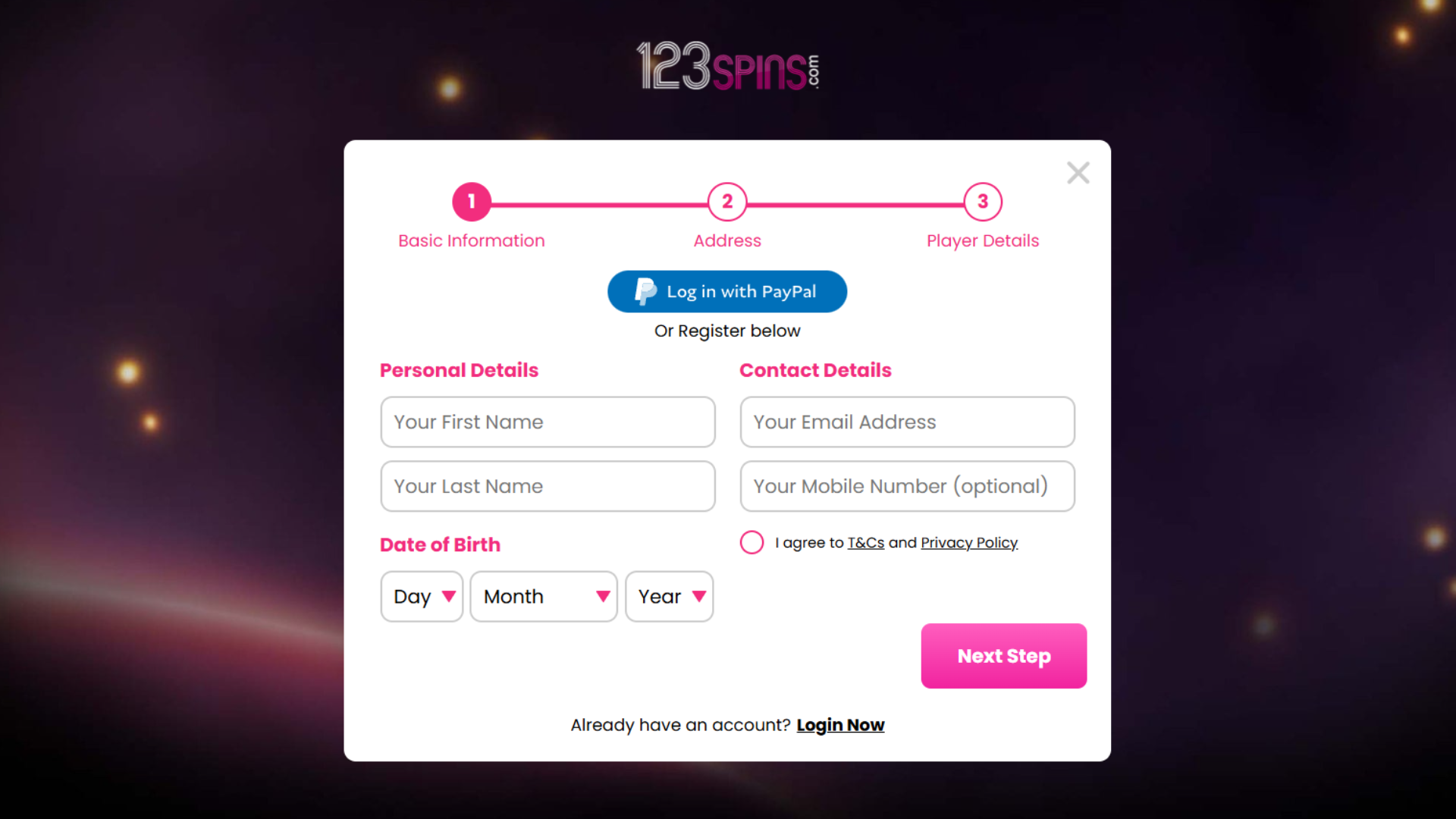The image size is (1456, 819).
Task: Click the Login Now link
Action: click(x=840, y=725)
